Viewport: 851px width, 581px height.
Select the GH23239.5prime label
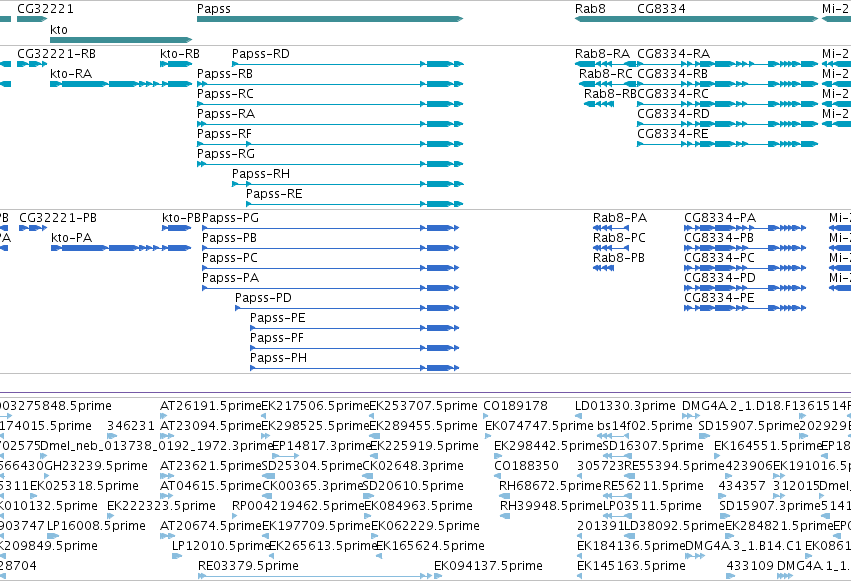(96, 467)
